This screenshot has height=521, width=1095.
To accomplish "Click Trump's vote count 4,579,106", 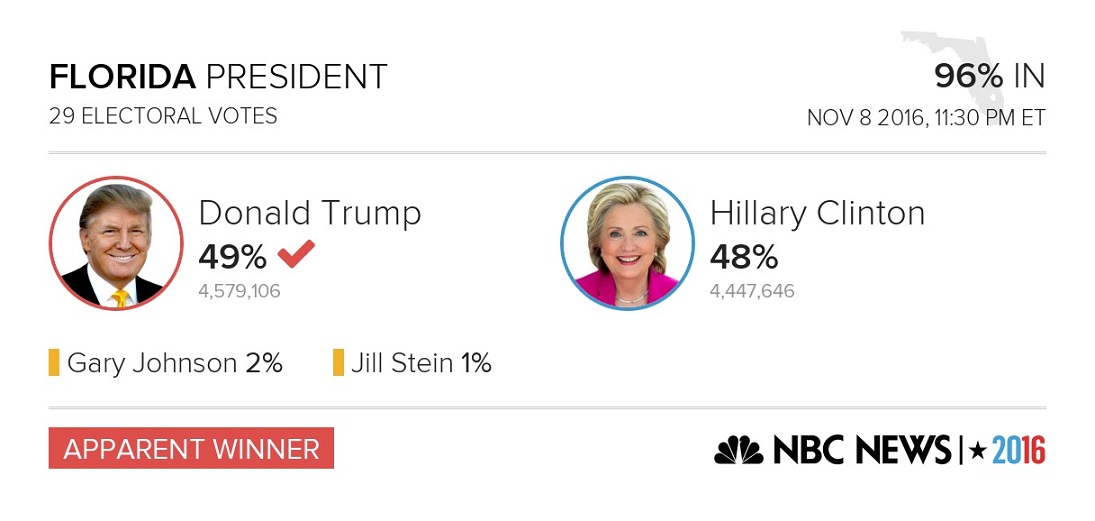I will coord(240,291).
